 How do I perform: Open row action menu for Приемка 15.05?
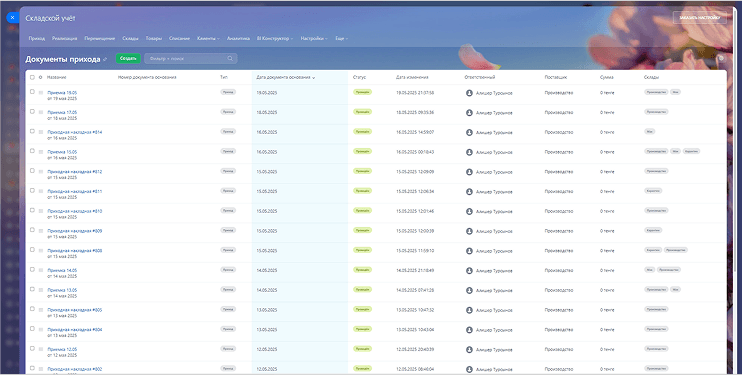[41, 152]
